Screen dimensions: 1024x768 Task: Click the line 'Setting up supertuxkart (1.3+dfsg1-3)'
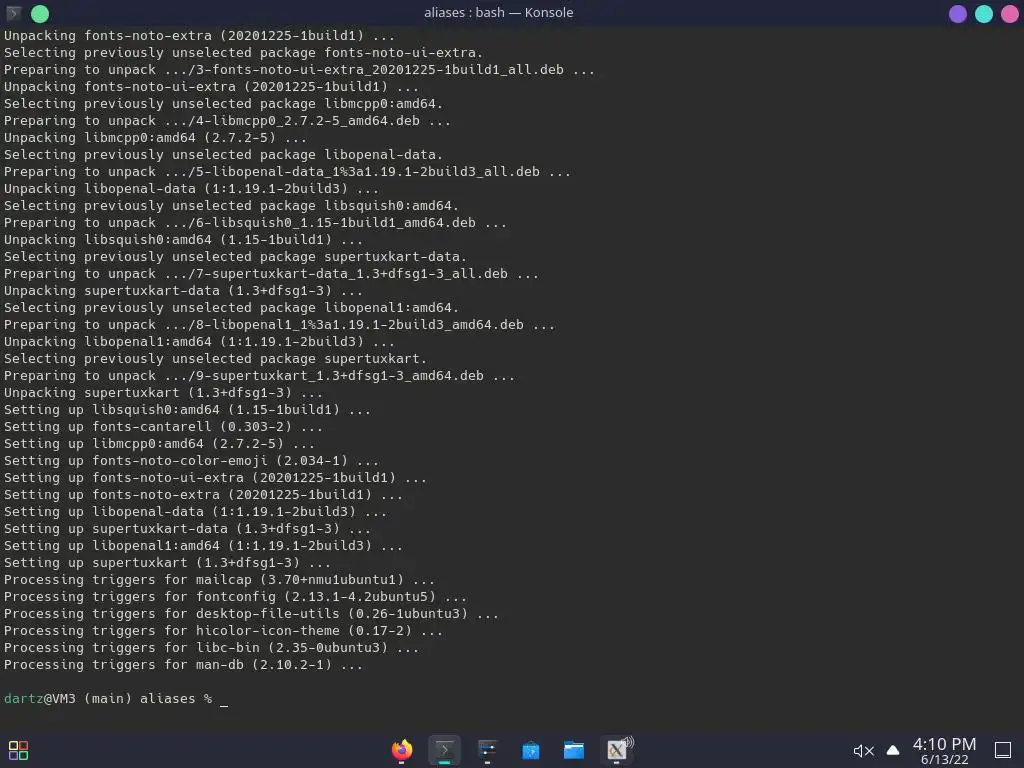(167, 562)
